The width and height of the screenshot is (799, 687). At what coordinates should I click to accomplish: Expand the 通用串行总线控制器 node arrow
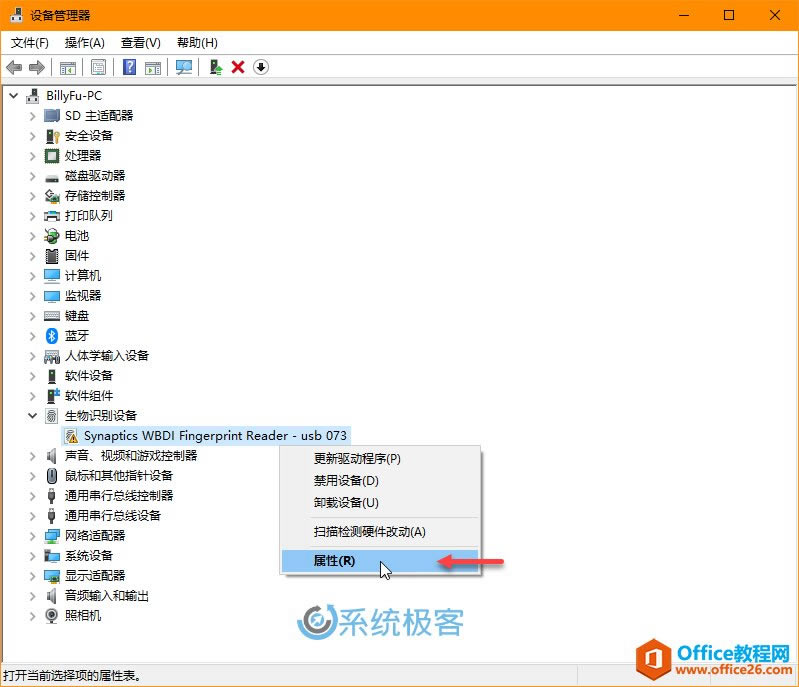[x=33, y=496]
